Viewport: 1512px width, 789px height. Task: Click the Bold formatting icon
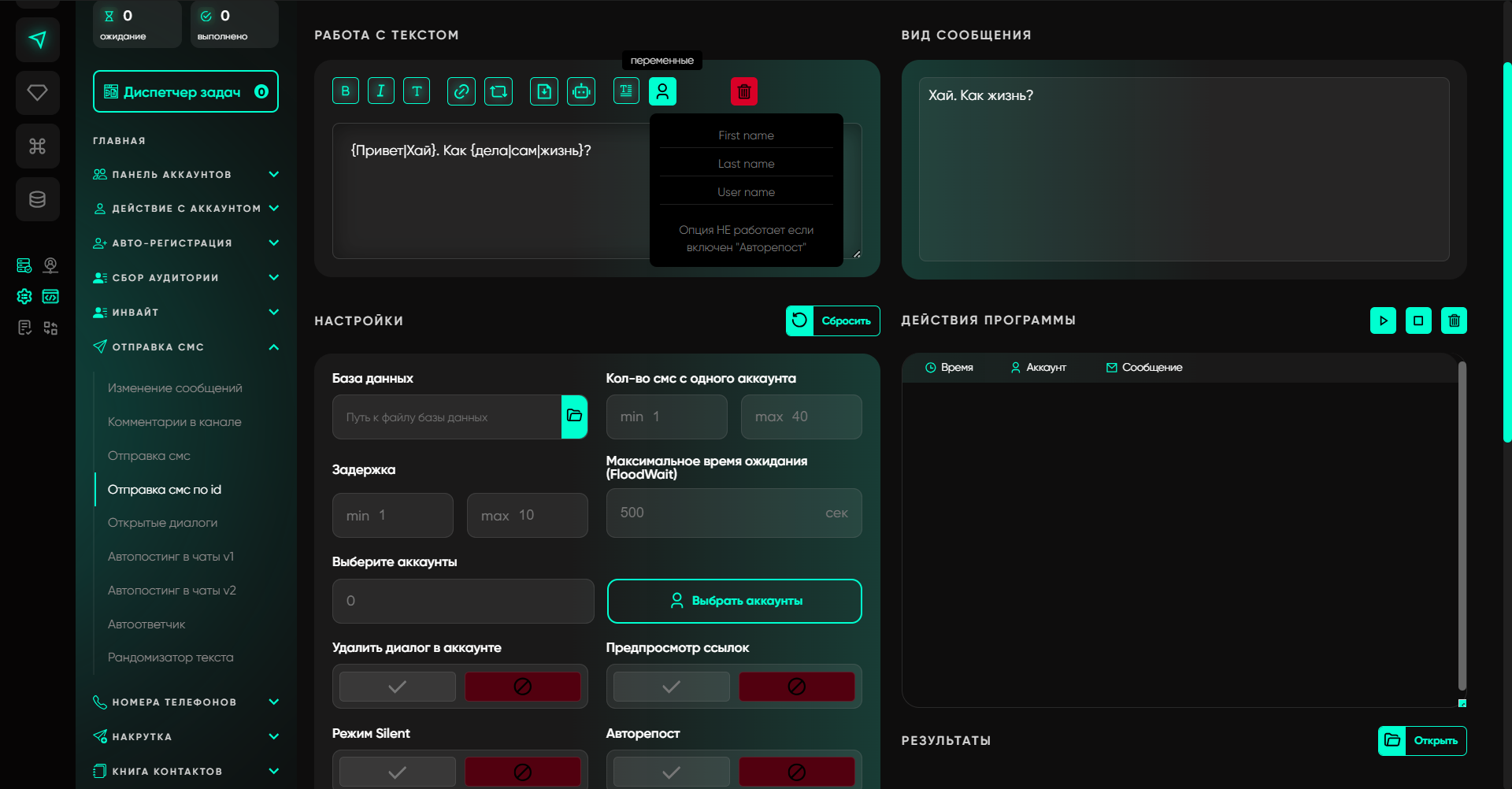345,91
